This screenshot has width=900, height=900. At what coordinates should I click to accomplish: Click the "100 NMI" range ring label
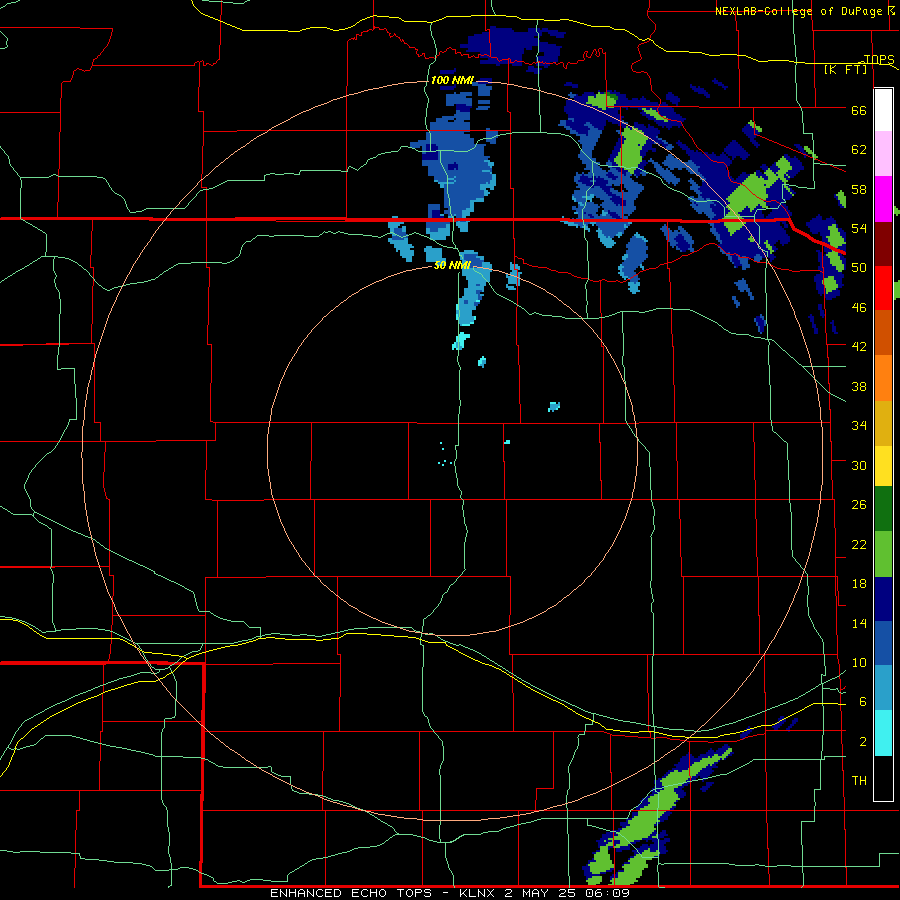coord(452,80)
